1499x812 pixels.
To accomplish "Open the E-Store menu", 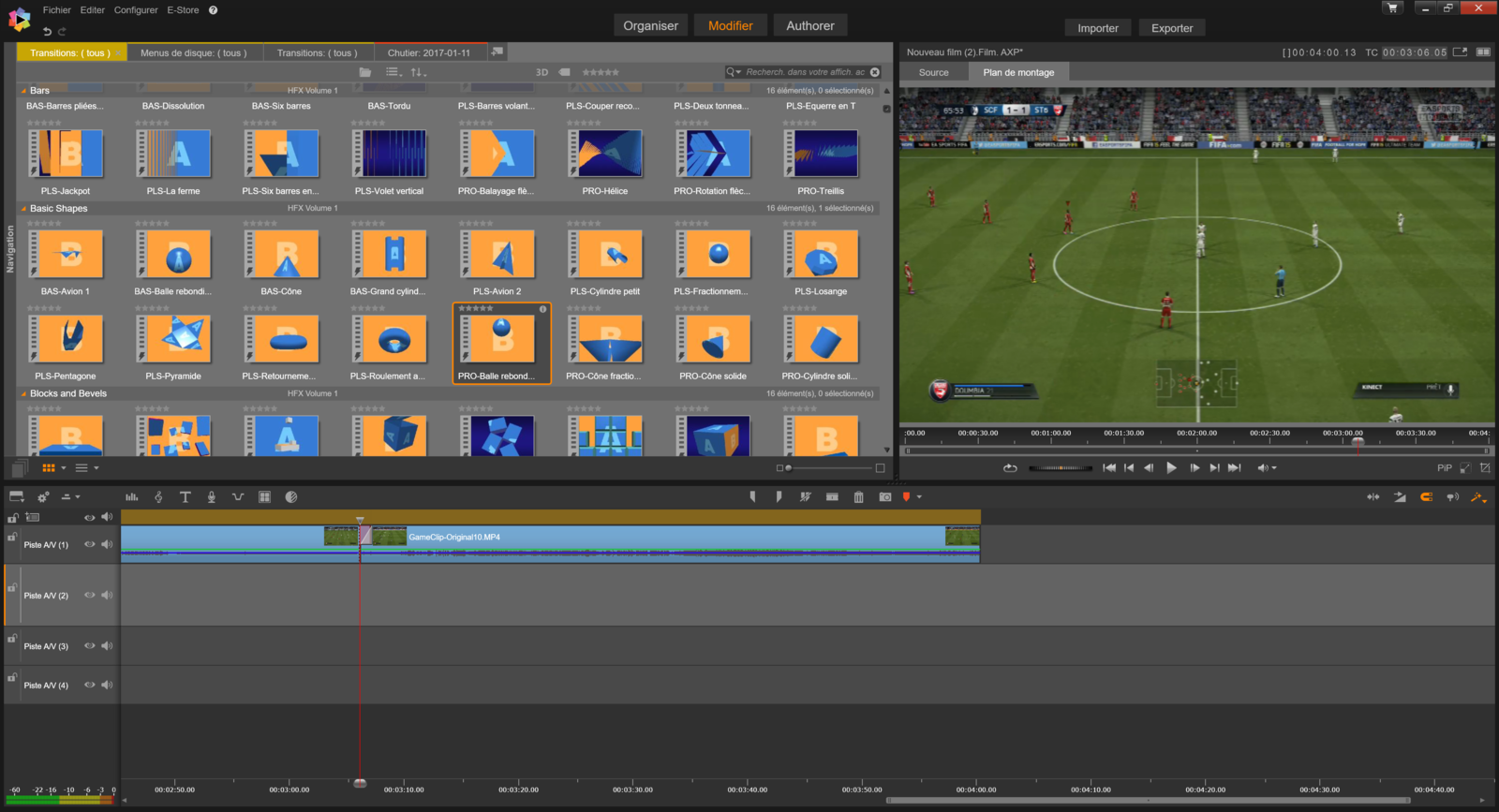I will (183, 10).
